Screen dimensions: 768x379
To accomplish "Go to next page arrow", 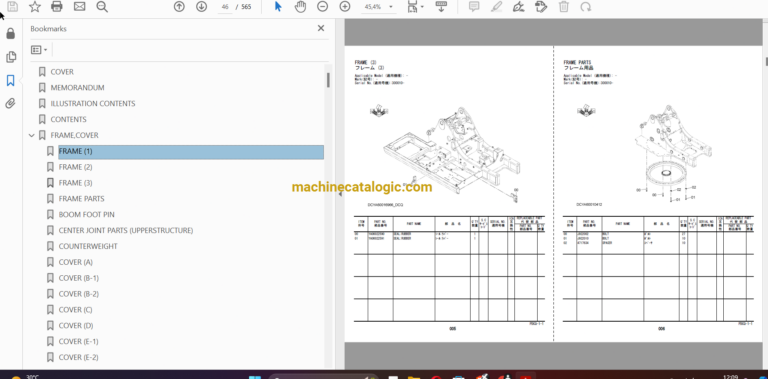I will [201, 6].
